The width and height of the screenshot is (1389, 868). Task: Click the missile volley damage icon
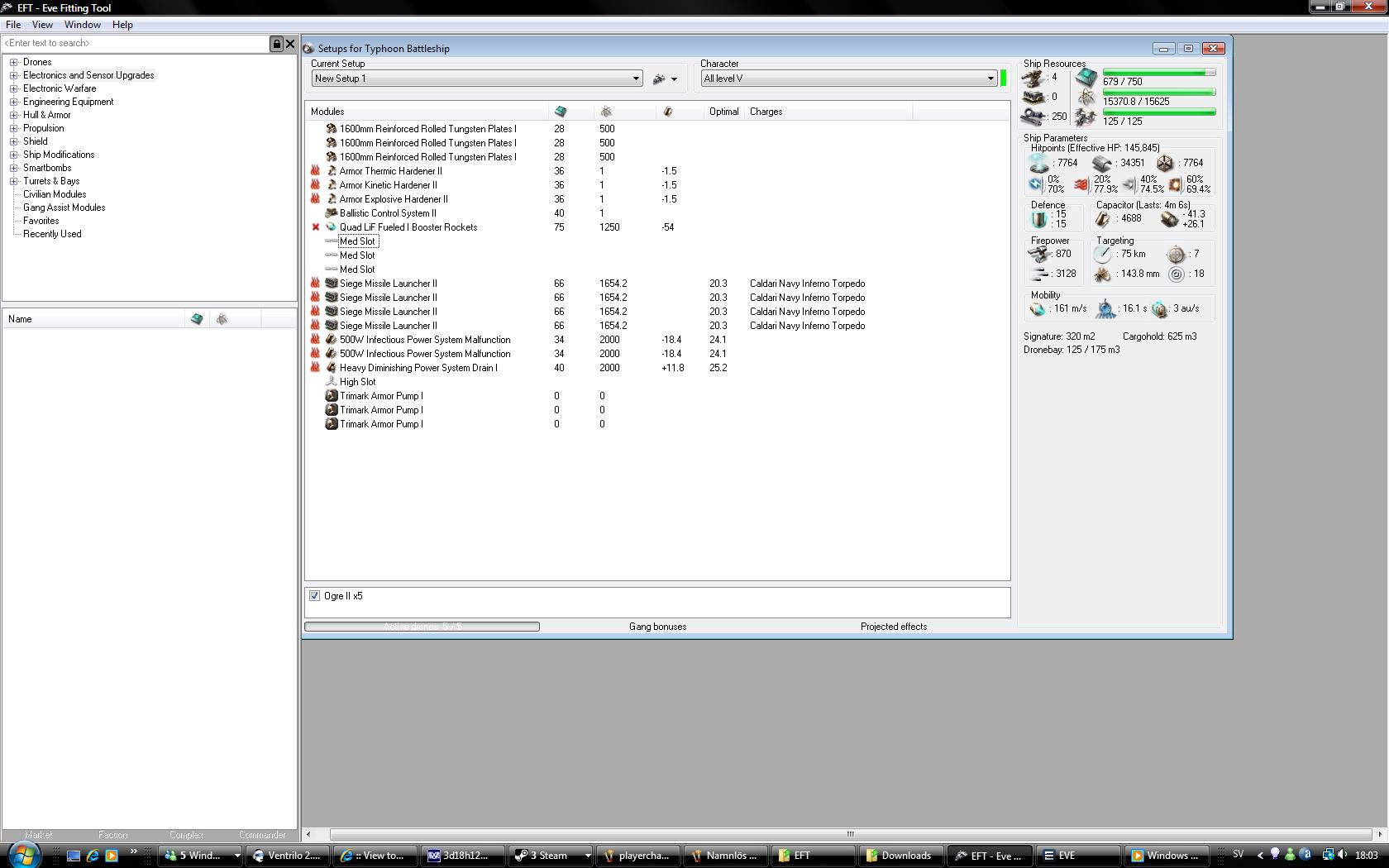pyautogui.click(x=1038, y=274)
